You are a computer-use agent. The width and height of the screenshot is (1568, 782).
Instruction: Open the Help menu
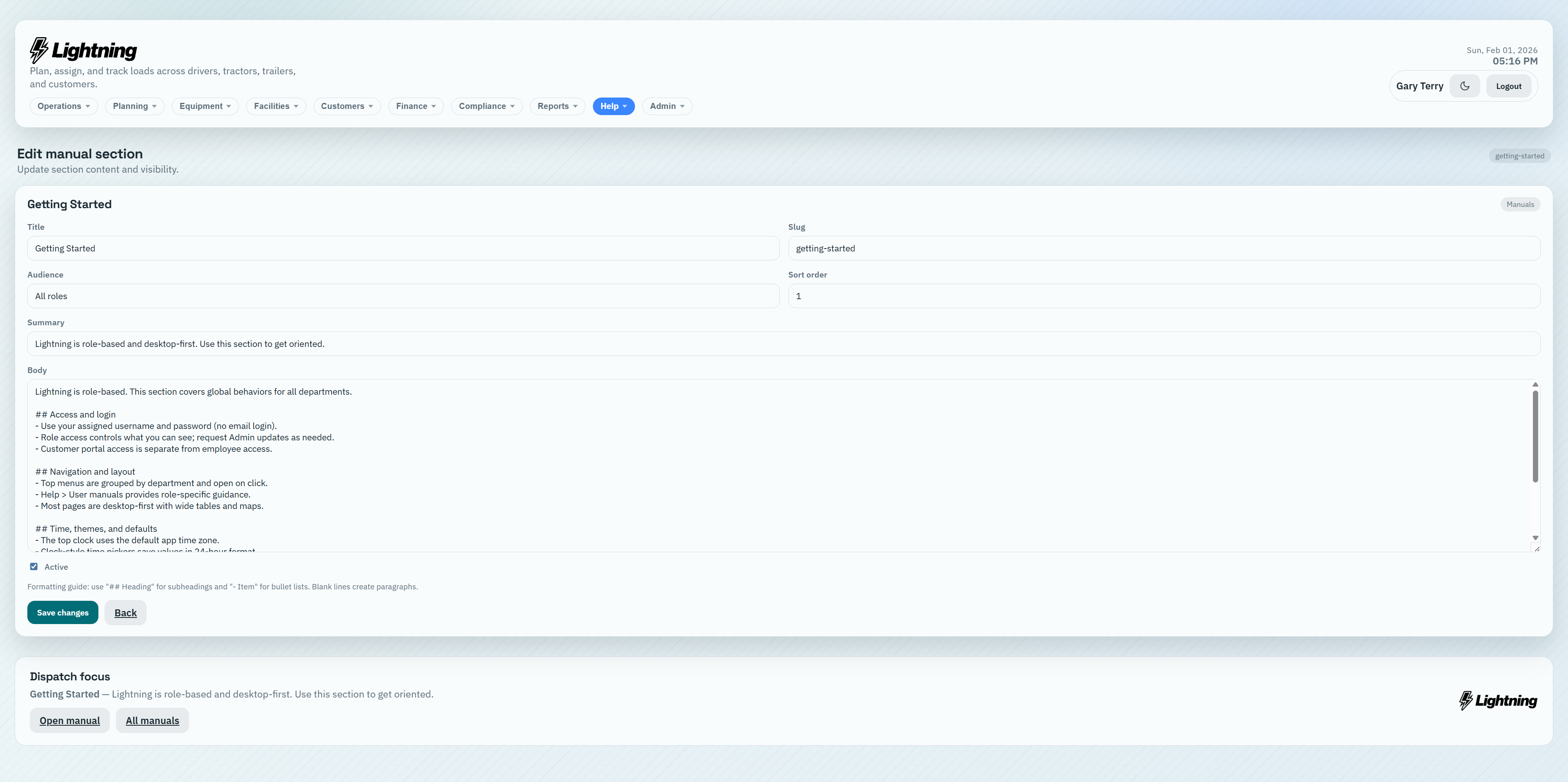(614, 106)
